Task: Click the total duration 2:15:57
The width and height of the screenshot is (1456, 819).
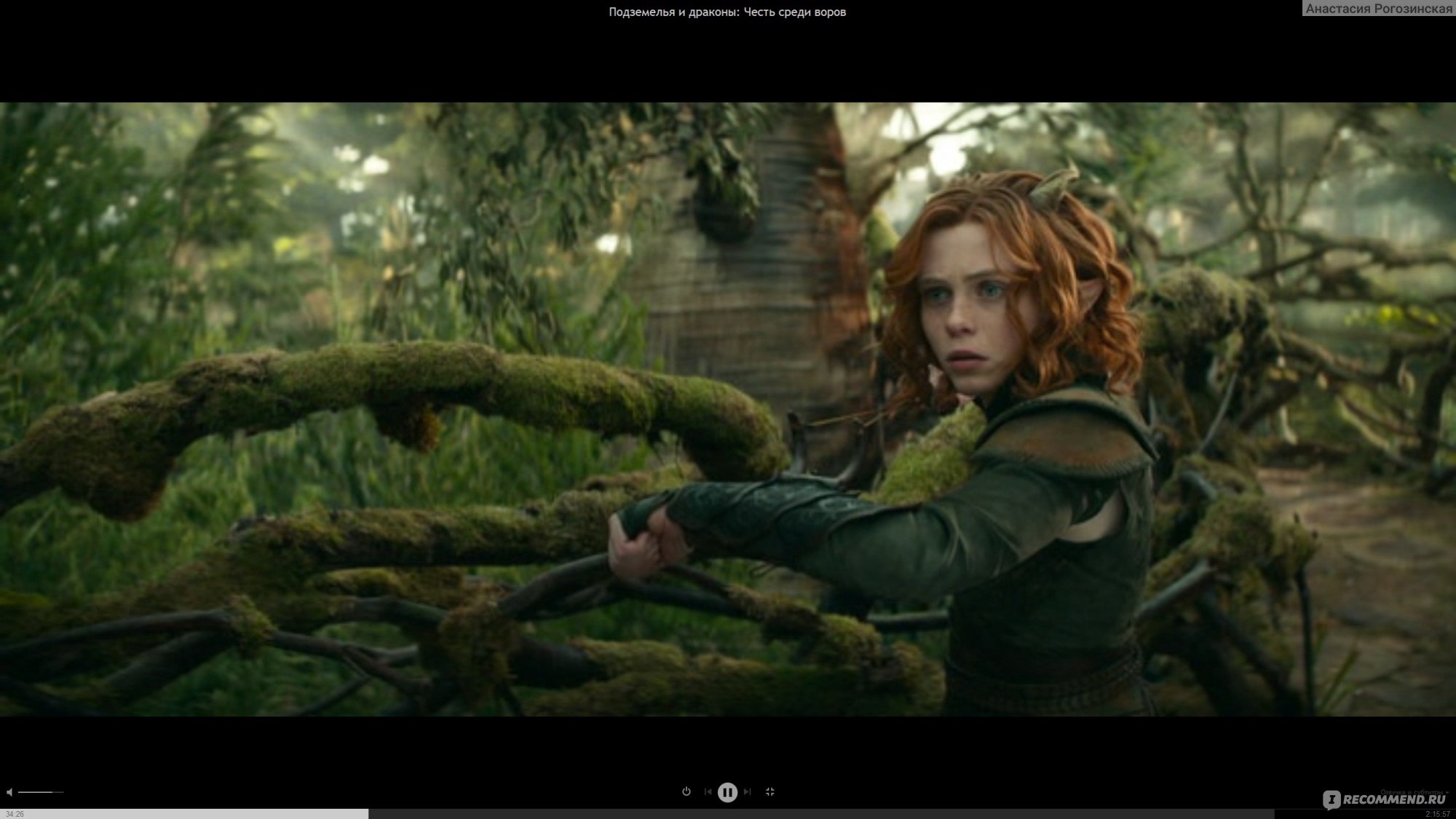Action: [x=1438, y=814]
